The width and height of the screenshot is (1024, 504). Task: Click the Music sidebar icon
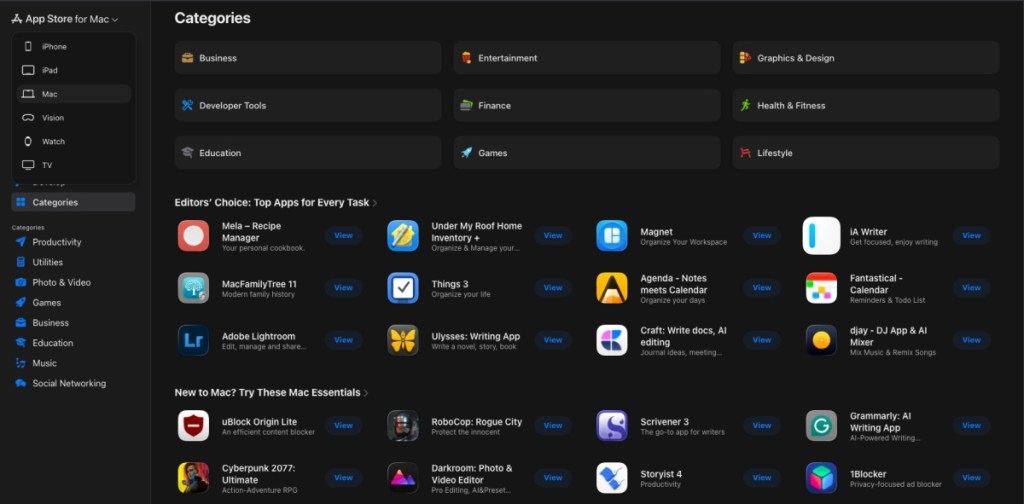tap(21, 363)
